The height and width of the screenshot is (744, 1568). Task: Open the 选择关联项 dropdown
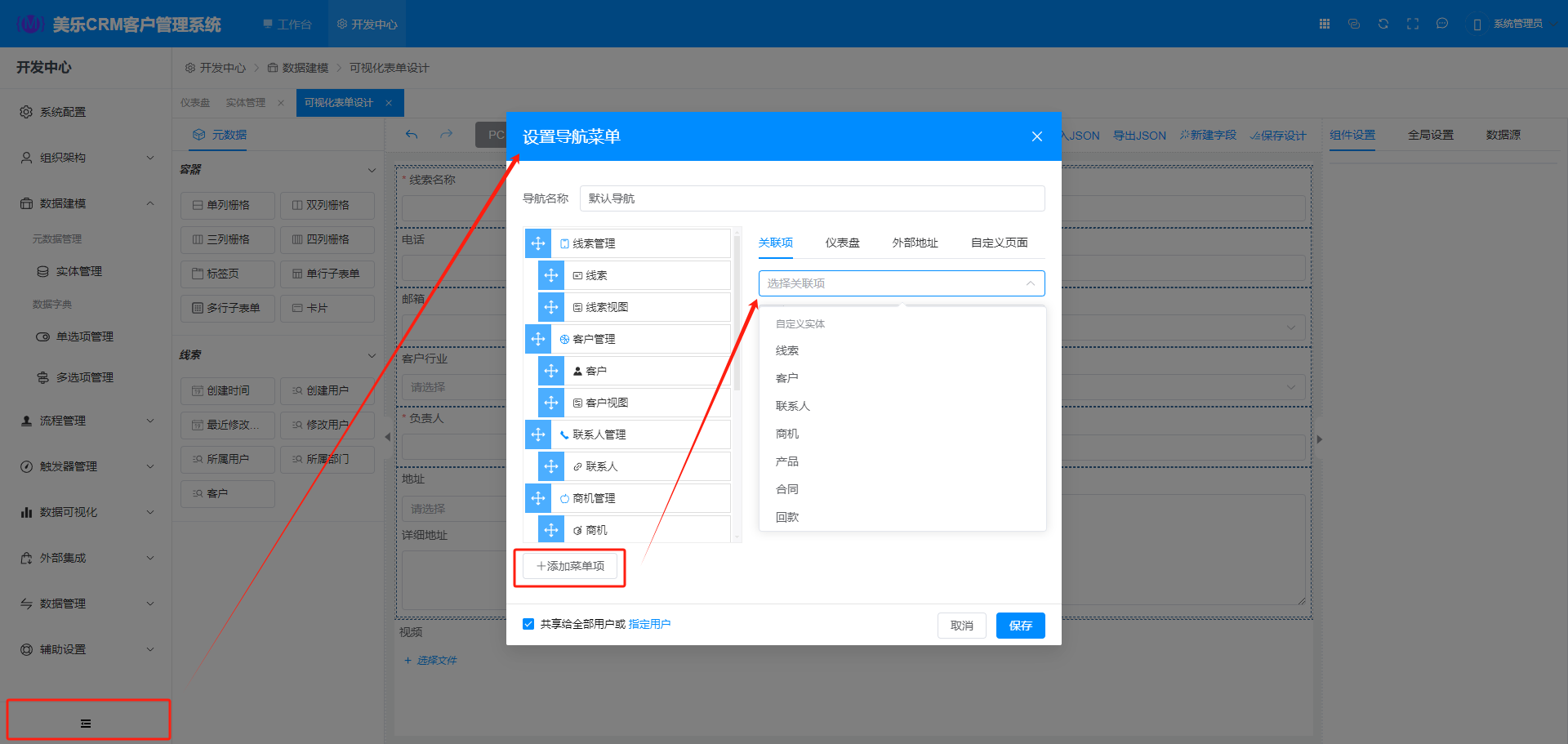[x=901, y=283]
